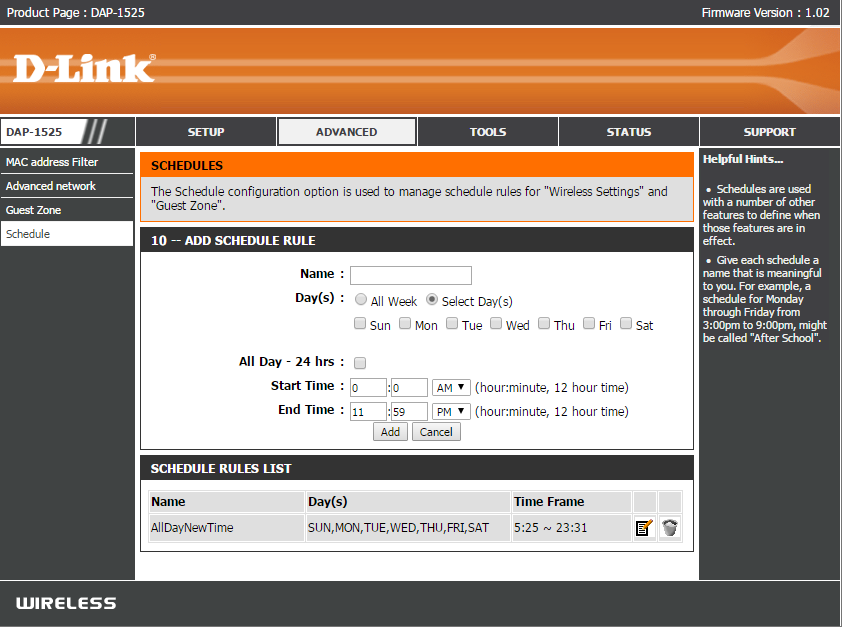Click the End Time minute field
The height and width of the screenshot is (627, 842).
point(409,412)
